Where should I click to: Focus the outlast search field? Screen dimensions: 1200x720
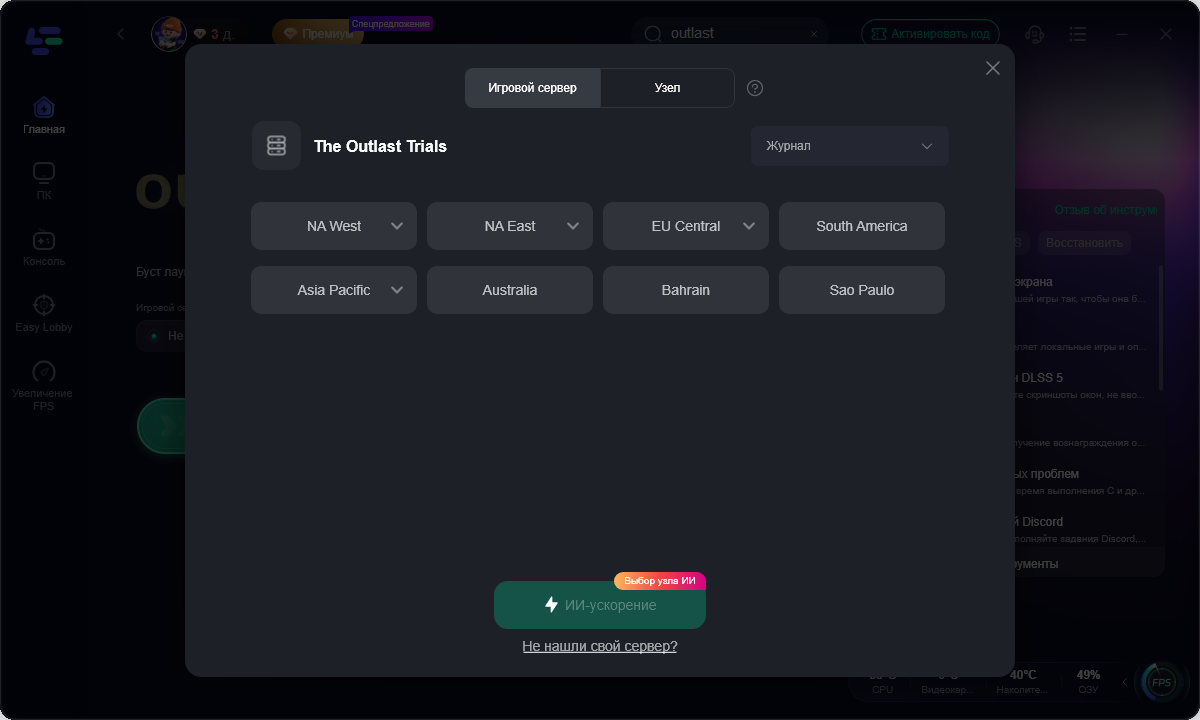point(730,34)
